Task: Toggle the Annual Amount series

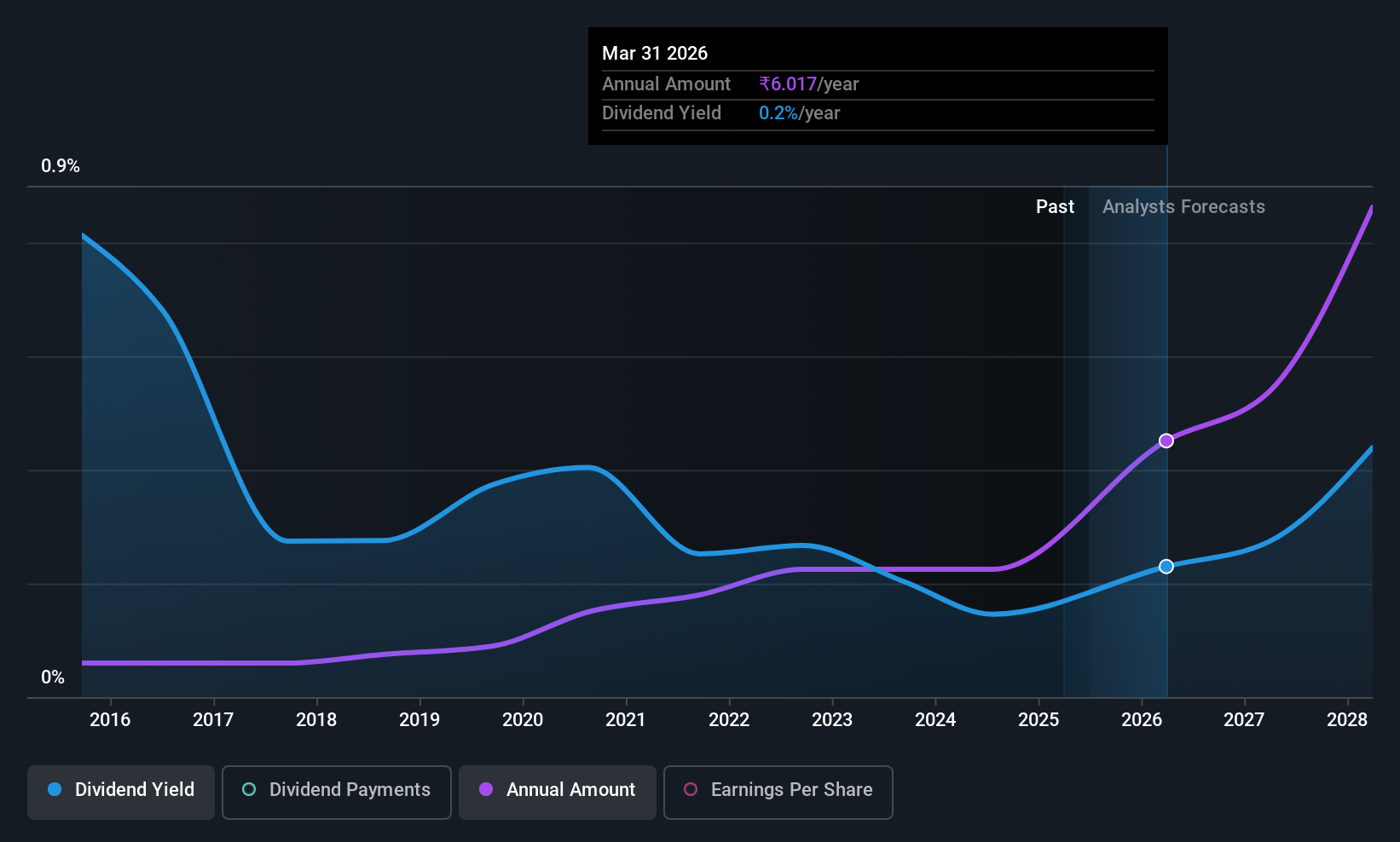Action: click(558, 793)
